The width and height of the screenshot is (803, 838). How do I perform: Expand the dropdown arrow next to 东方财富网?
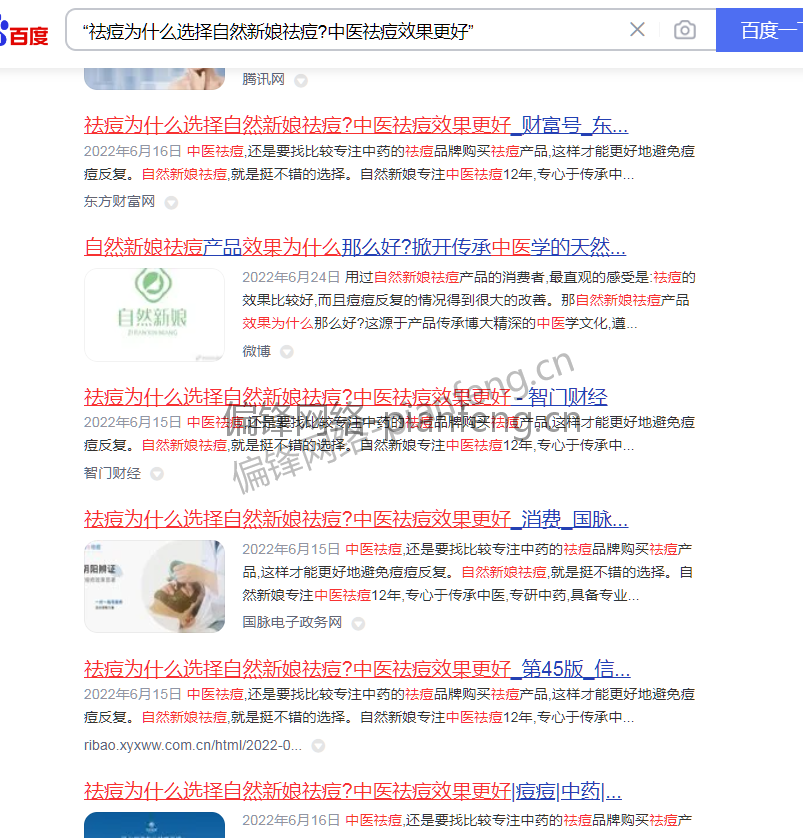(171, 203)
